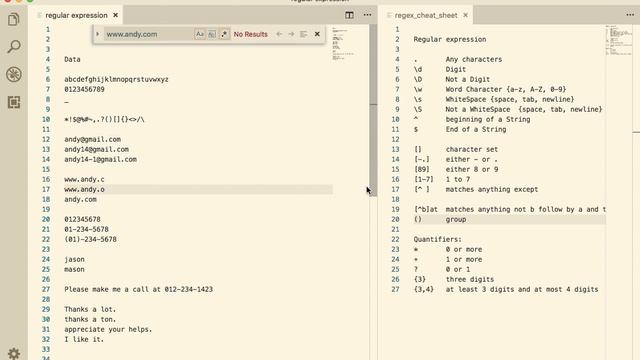Click the text 'www.andy.o' on line 17
This screenshot has height=360, width=640.
point(84,189)
